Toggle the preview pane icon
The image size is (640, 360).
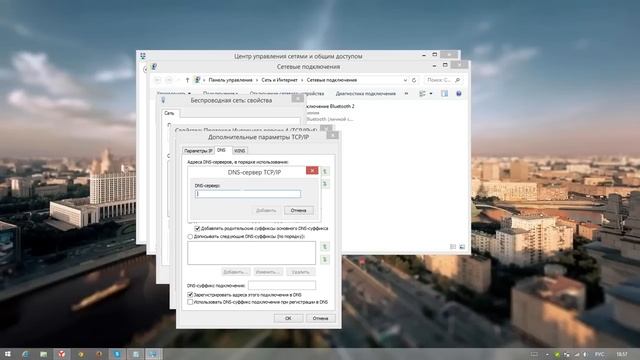(x=444, y=93)
